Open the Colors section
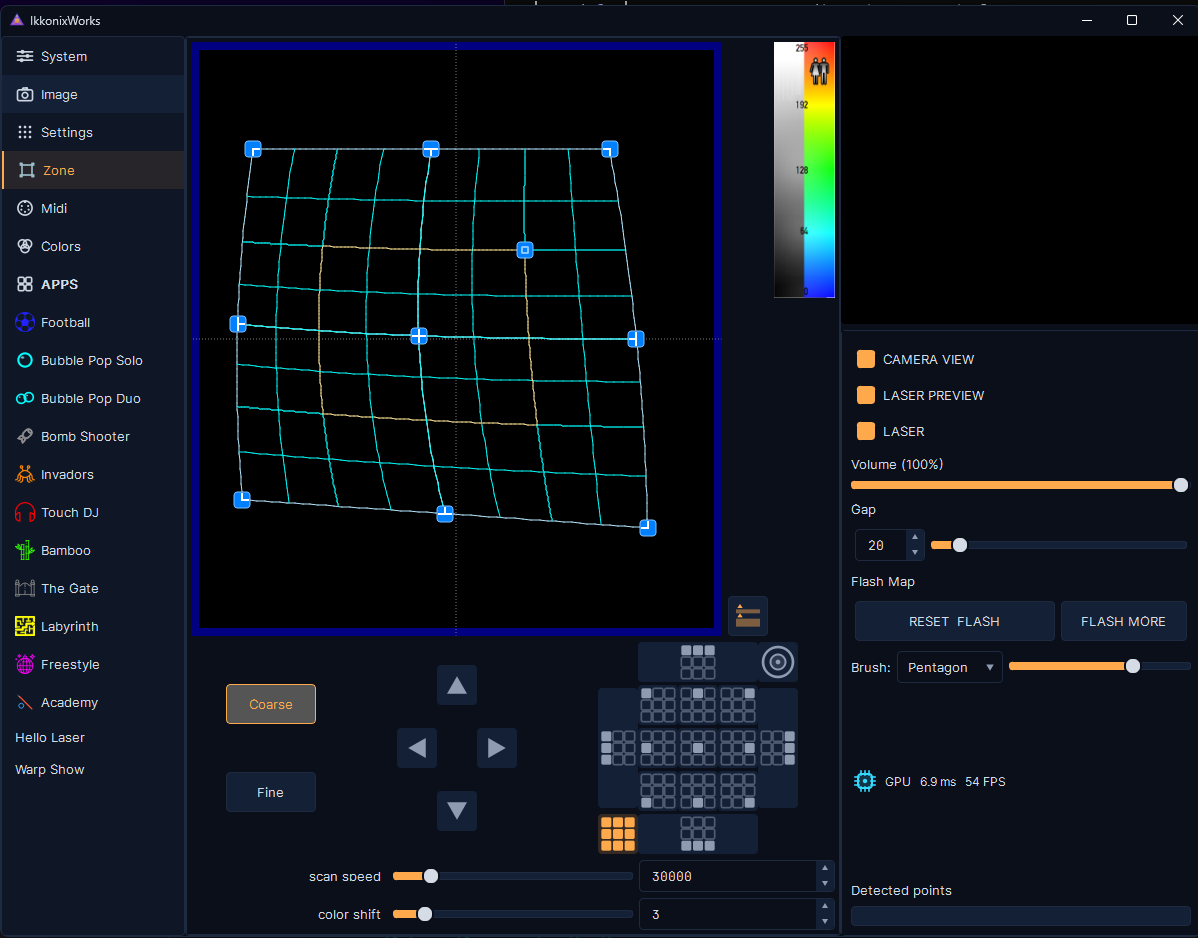The image size is (1198, 938). 92,247
